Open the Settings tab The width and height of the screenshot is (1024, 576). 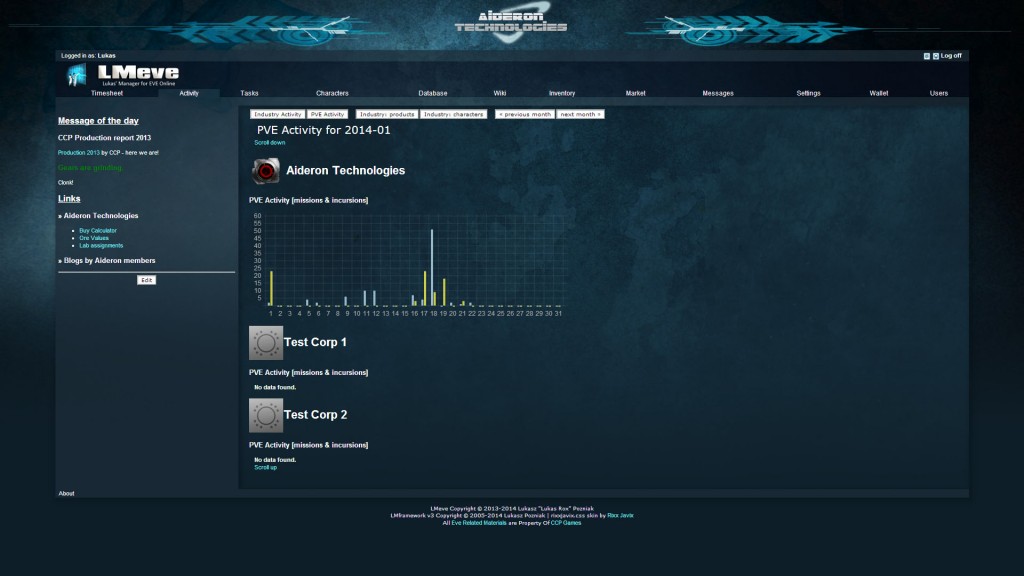[808, 93]
